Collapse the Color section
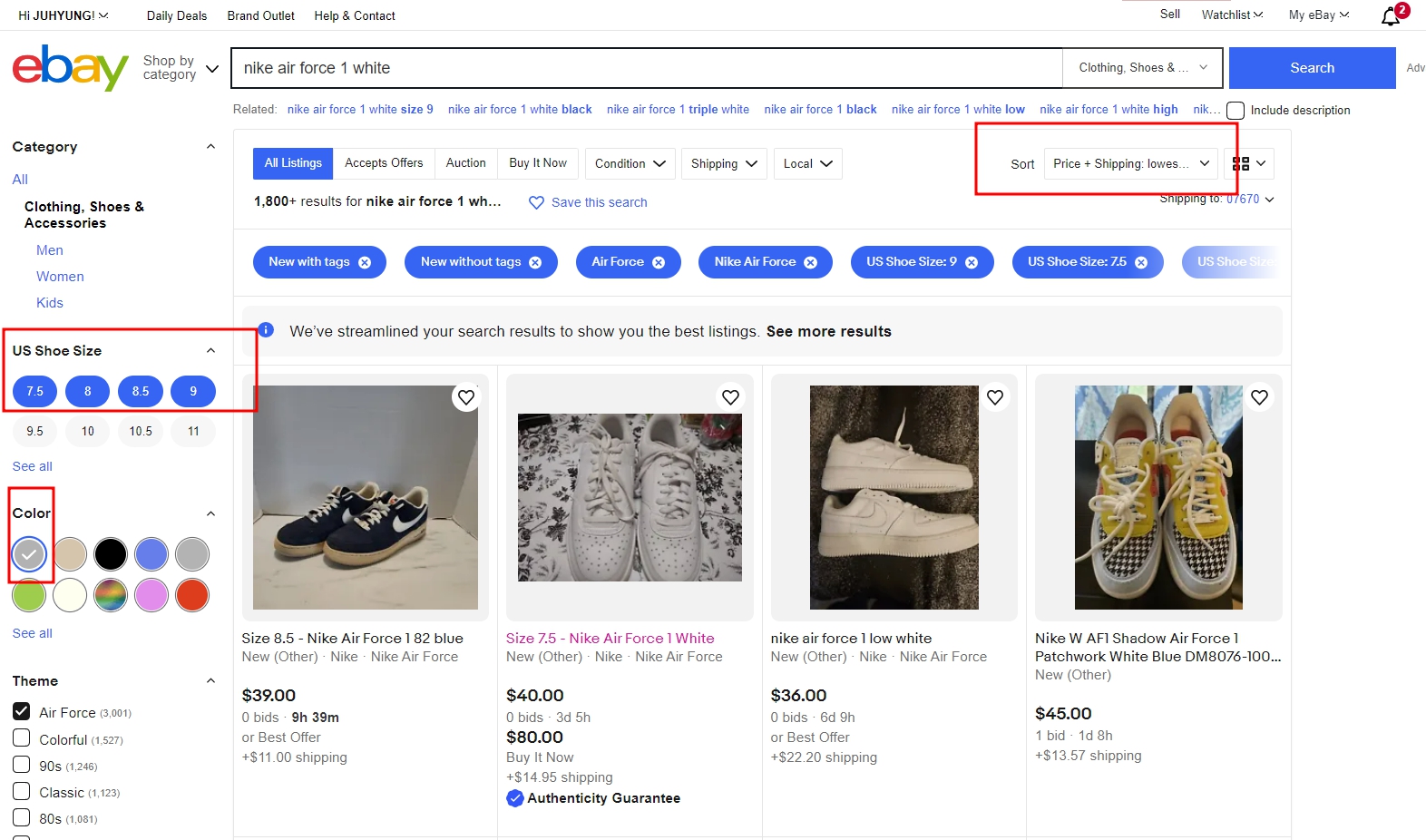 pyautogui.click(x=210, y=513)
